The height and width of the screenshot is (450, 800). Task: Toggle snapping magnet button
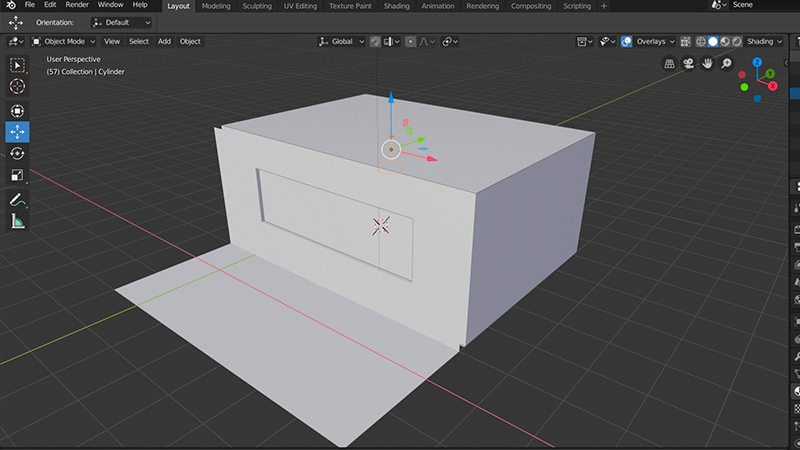[x=375, y=41]
